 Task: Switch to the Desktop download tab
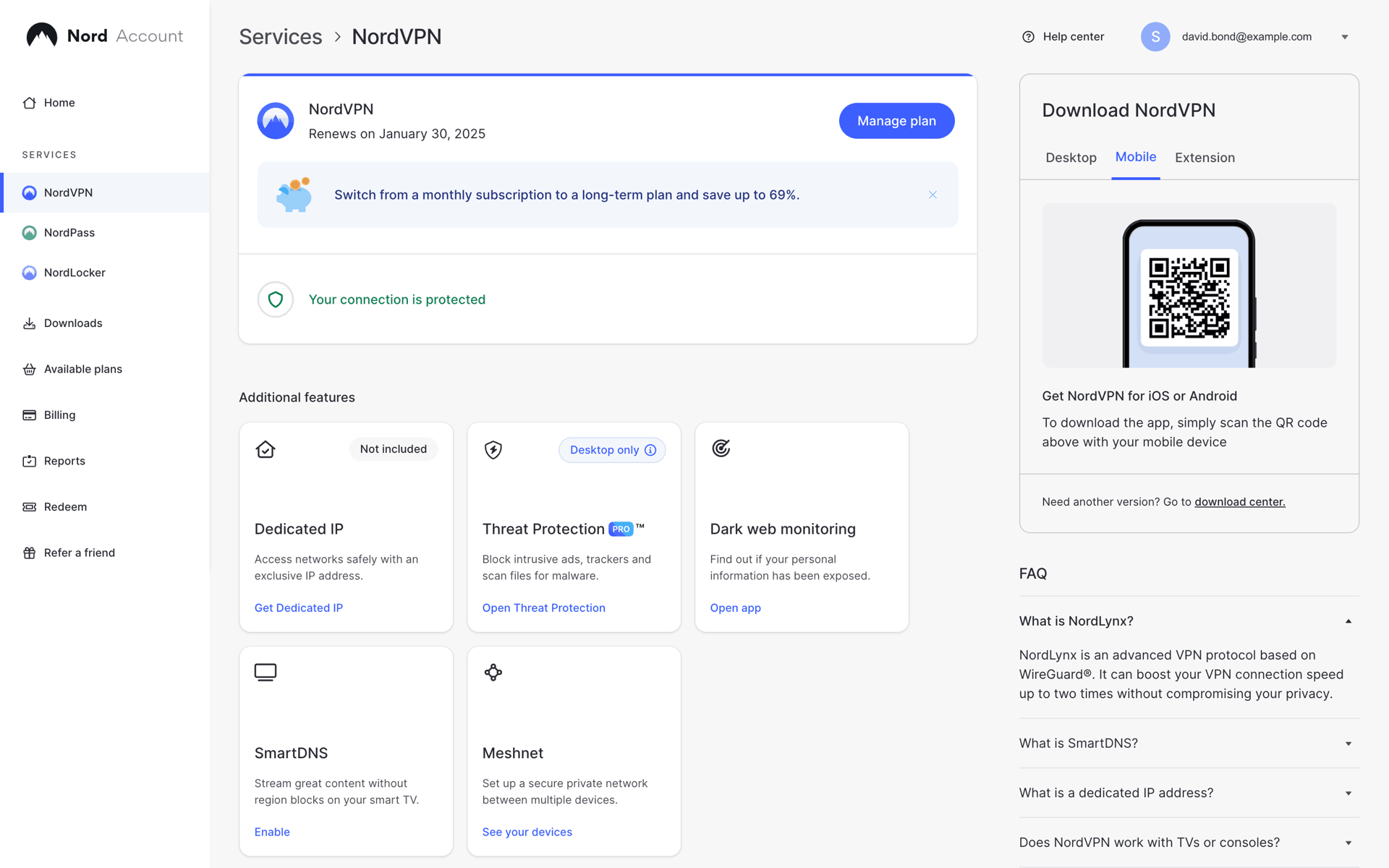coord(1071,158)
